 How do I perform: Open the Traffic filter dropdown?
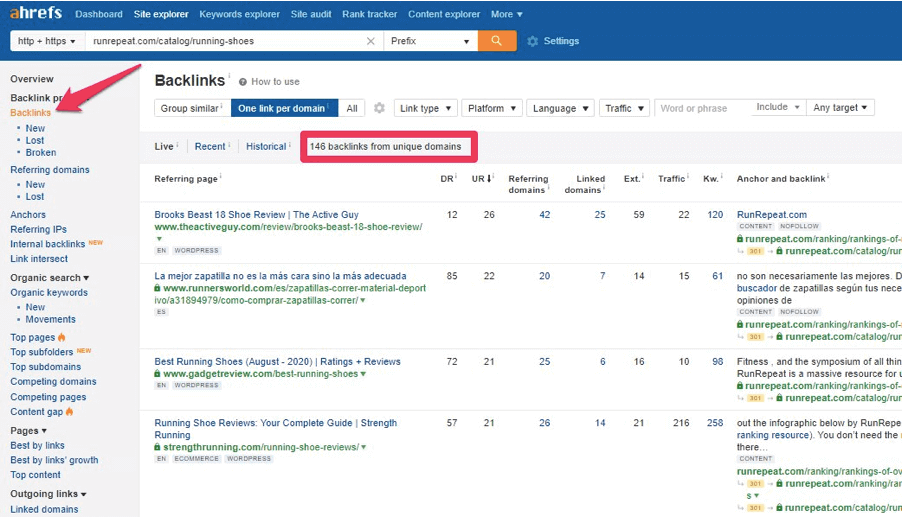click(x=624, y=108)
